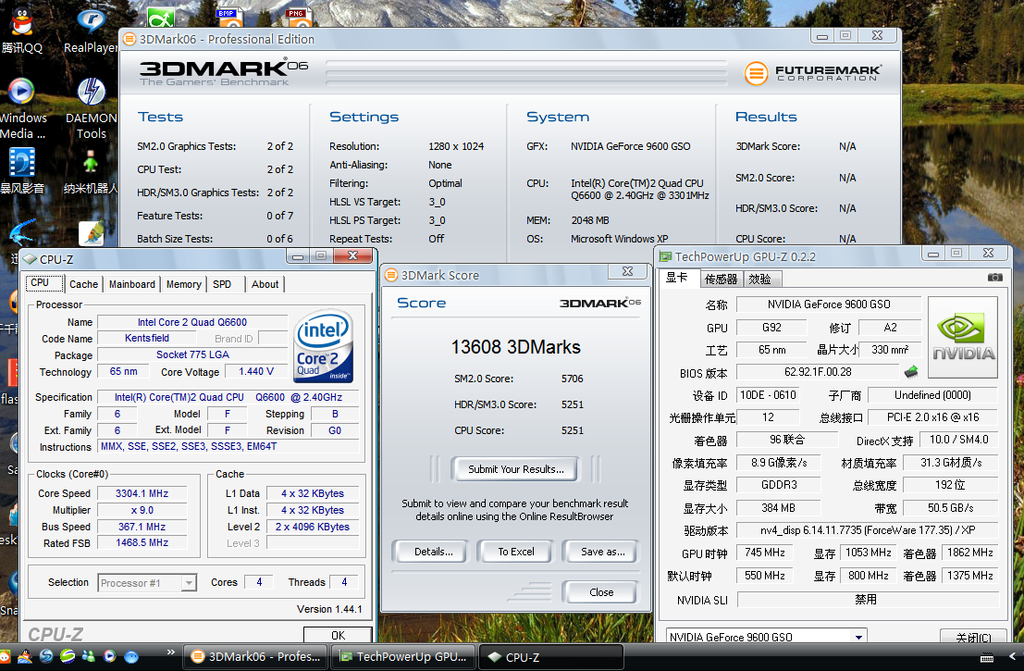Click the 3DMark06 logo in main window

(223, 72)
